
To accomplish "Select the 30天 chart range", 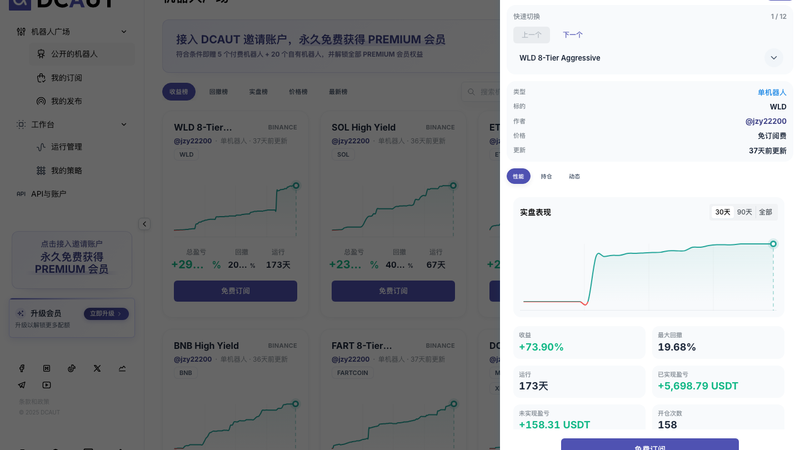I will tap(722, 212).
